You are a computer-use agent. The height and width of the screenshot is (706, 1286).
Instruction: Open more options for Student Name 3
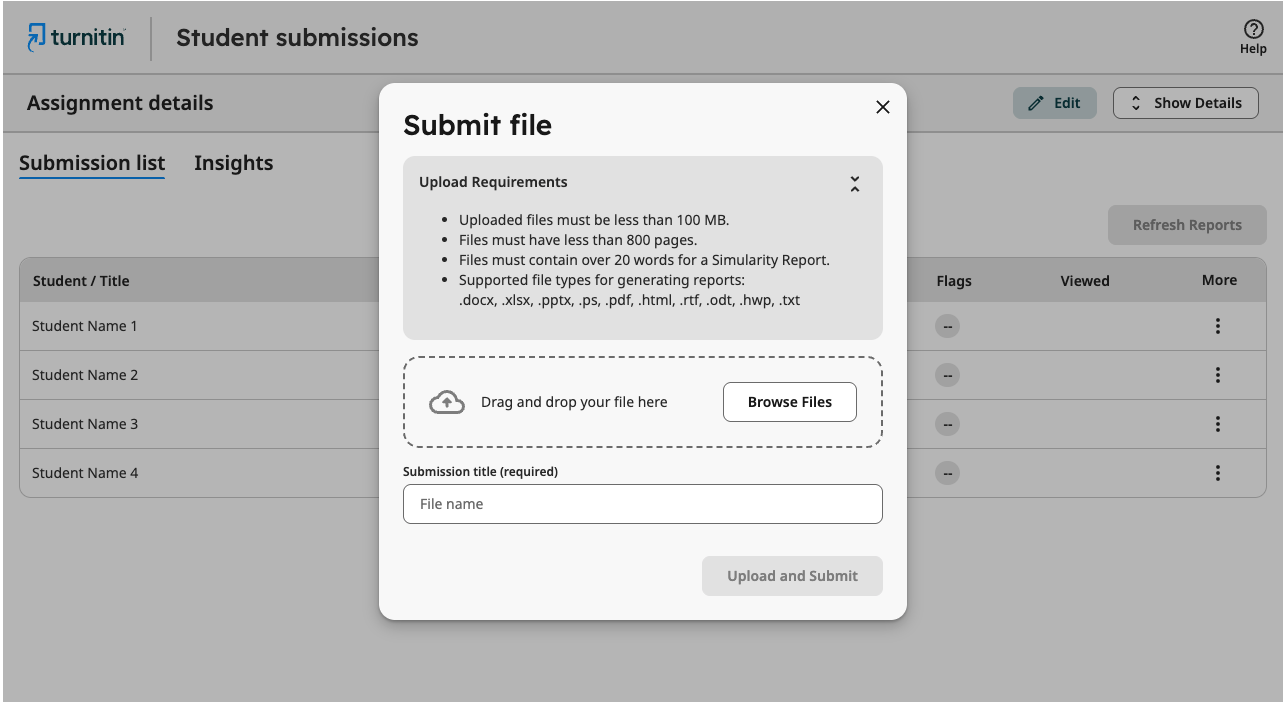(1217, 424)
